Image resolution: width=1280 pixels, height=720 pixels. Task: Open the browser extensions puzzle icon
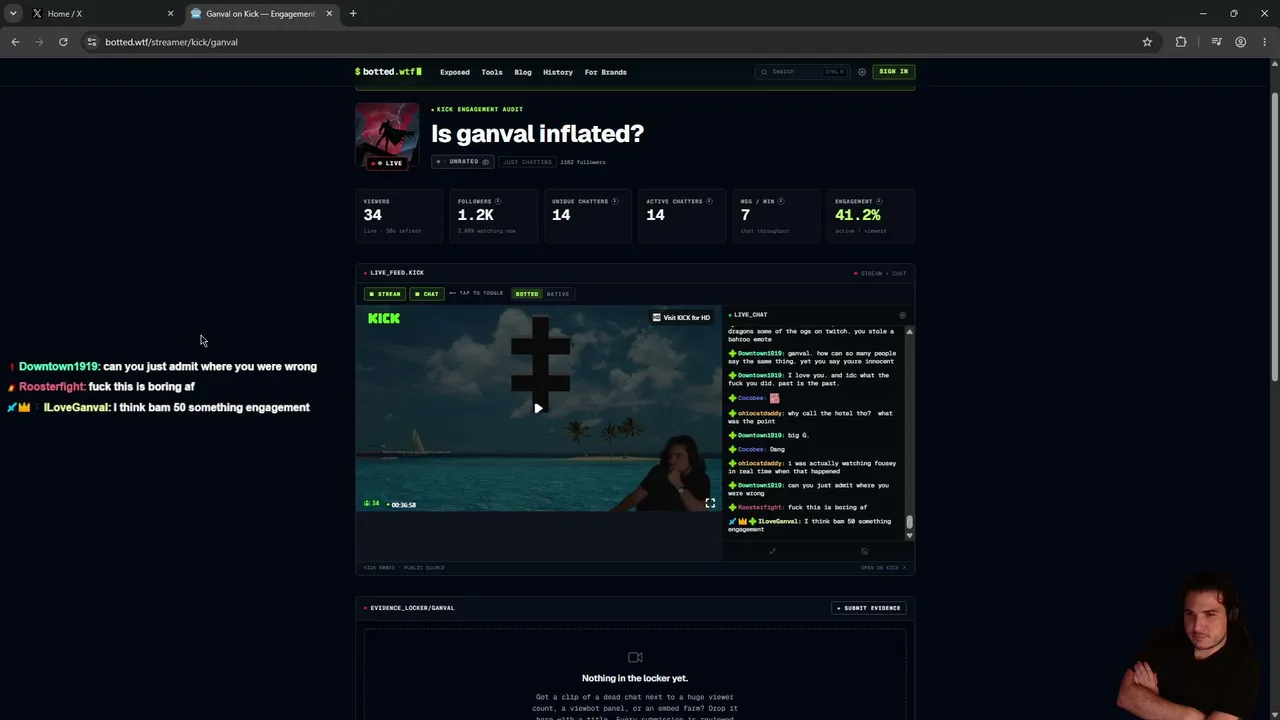(1181, 42)
